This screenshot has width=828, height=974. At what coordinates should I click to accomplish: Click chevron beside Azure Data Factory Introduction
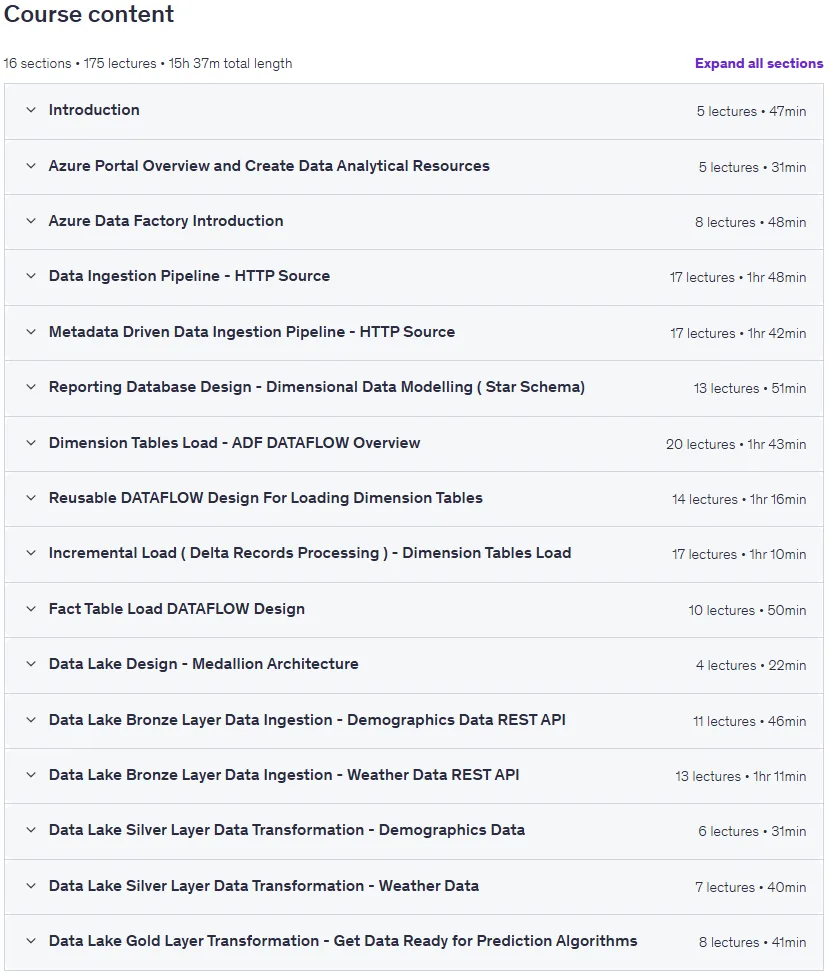pyautogui.click(x=31, y=221)
